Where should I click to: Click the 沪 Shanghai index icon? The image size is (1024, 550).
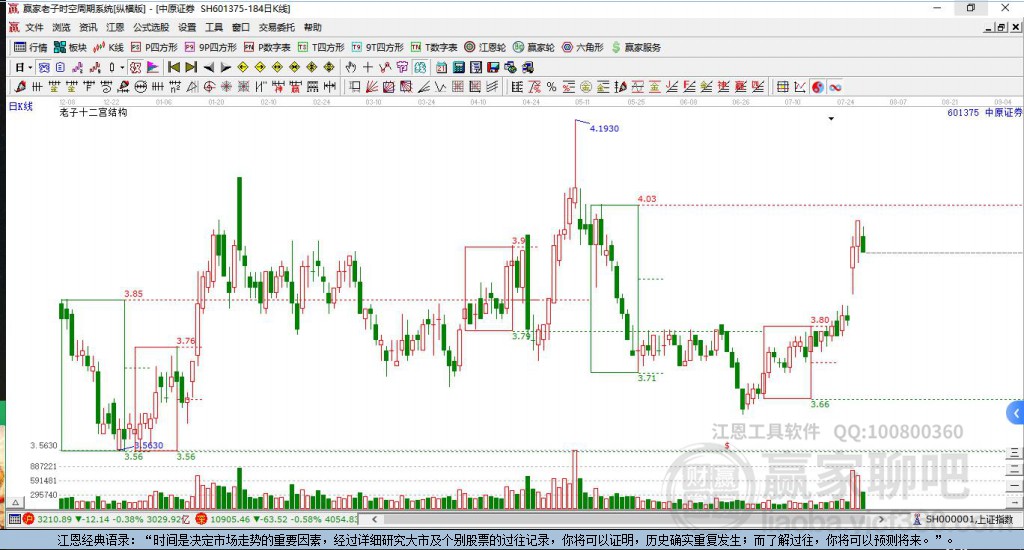pyautogui.click(x=29, y=519)
